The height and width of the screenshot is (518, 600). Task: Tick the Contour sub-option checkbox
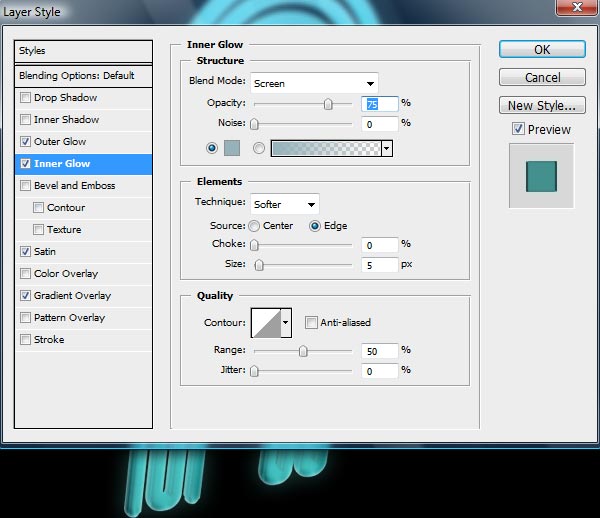coord(38,207)
